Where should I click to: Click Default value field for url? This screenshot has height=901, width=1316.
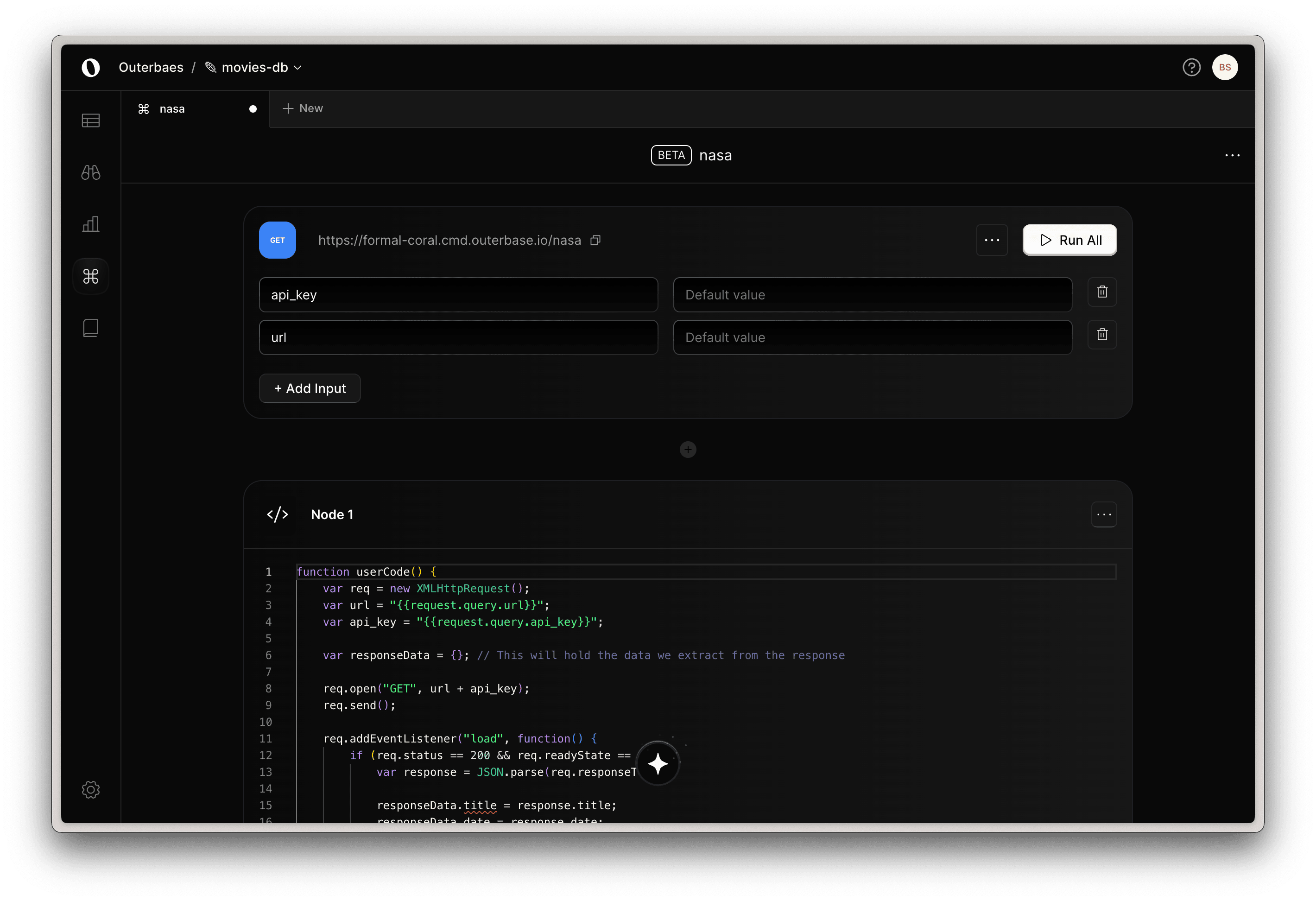coord(872,337)
